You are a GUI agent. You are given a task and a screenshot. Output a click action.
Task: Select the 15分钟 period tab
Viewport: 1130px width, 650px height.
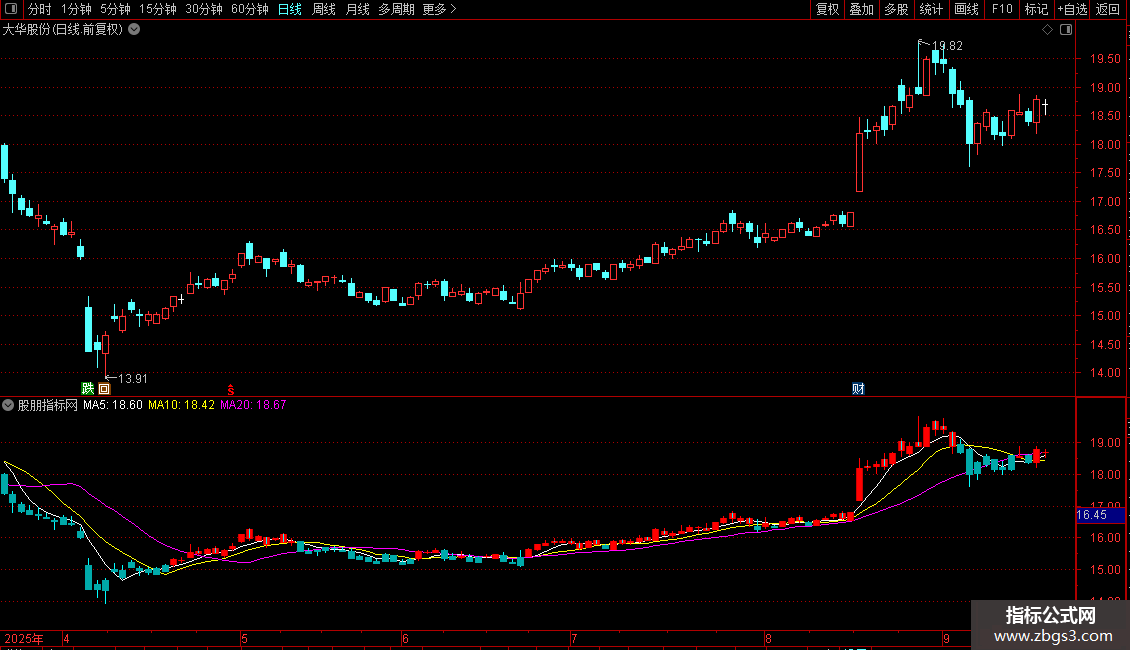coord(158,9)
